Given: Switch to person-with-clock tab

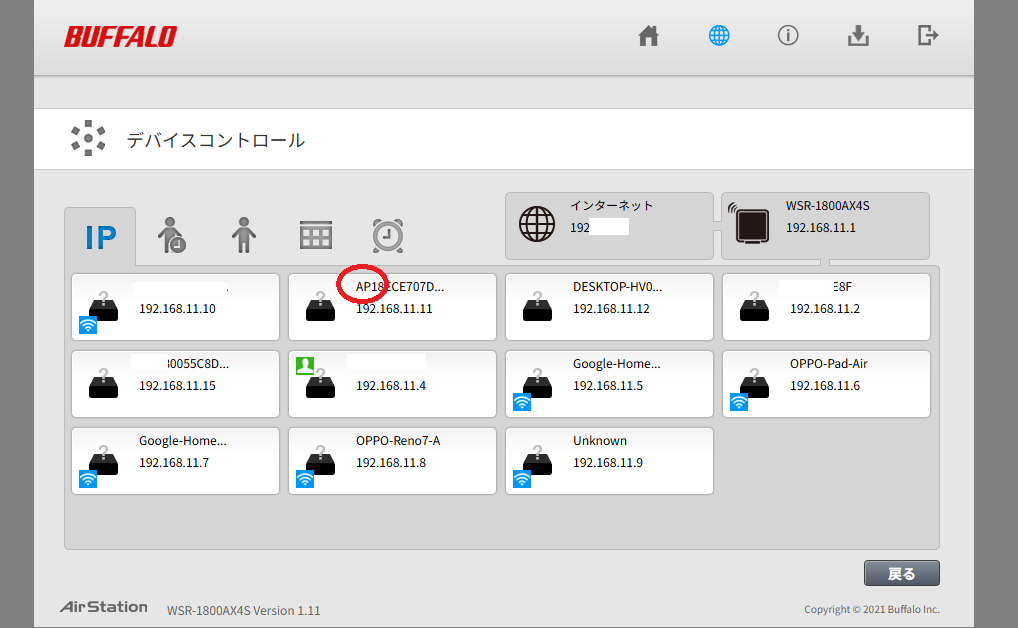Looking at the screenshot, I should tap(172, 235).
